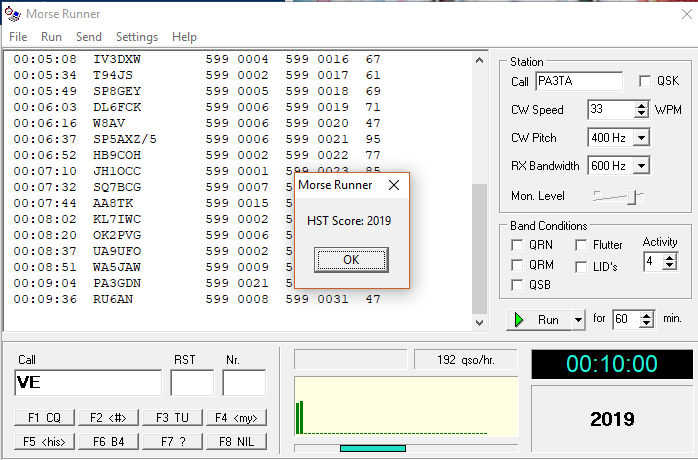Screen dimensions: 698x460
Task: Click the Nr. input field
Action: point(244,383)
